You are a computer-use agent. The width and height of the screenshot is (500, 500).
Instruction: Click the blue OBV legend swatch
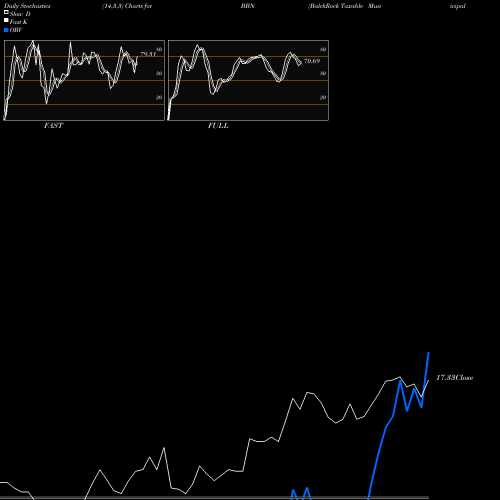tap(6, 30)
